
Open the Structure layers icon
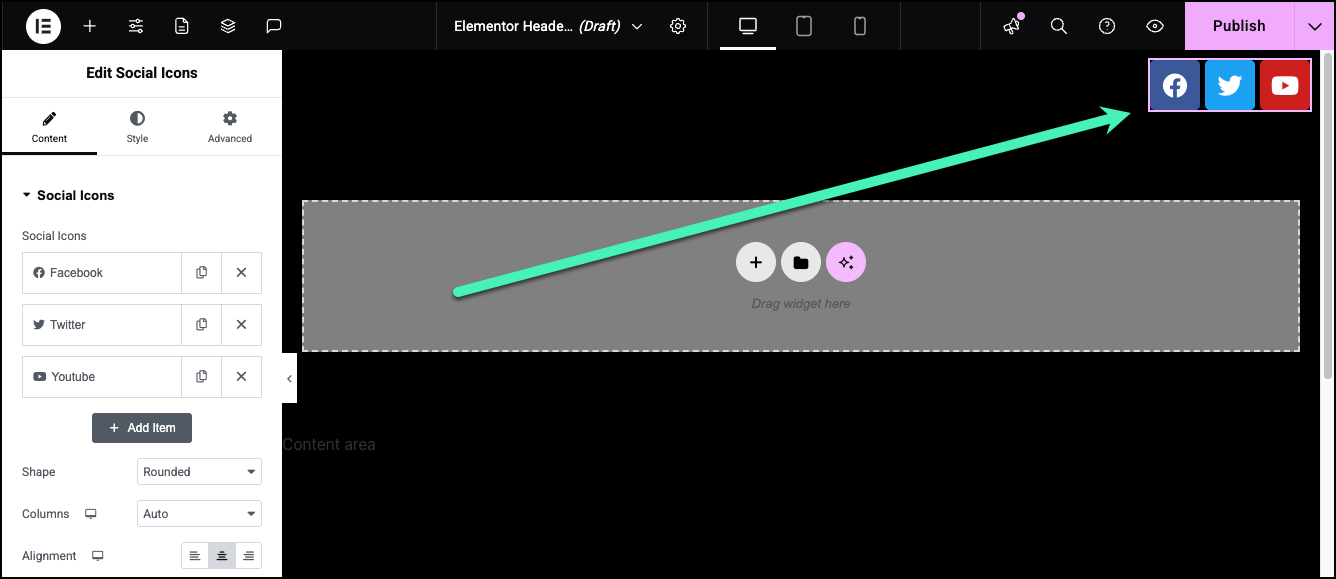click(x=228, y=26)
